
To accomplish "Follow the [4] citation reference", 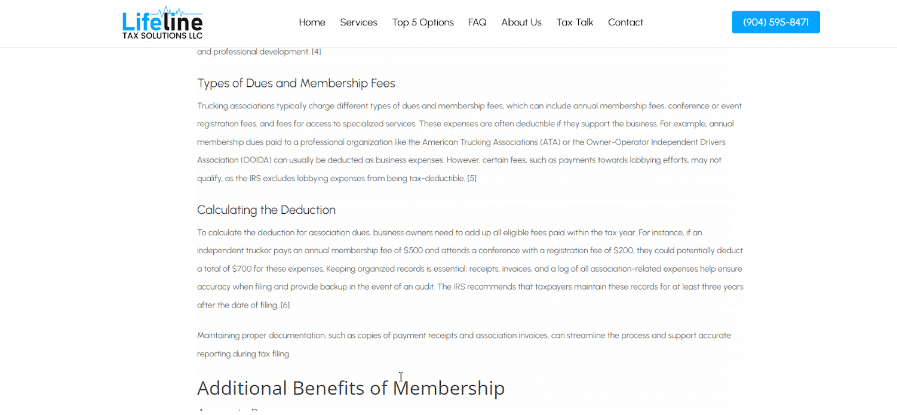I will pyautogui.click(x=316, y=52).
